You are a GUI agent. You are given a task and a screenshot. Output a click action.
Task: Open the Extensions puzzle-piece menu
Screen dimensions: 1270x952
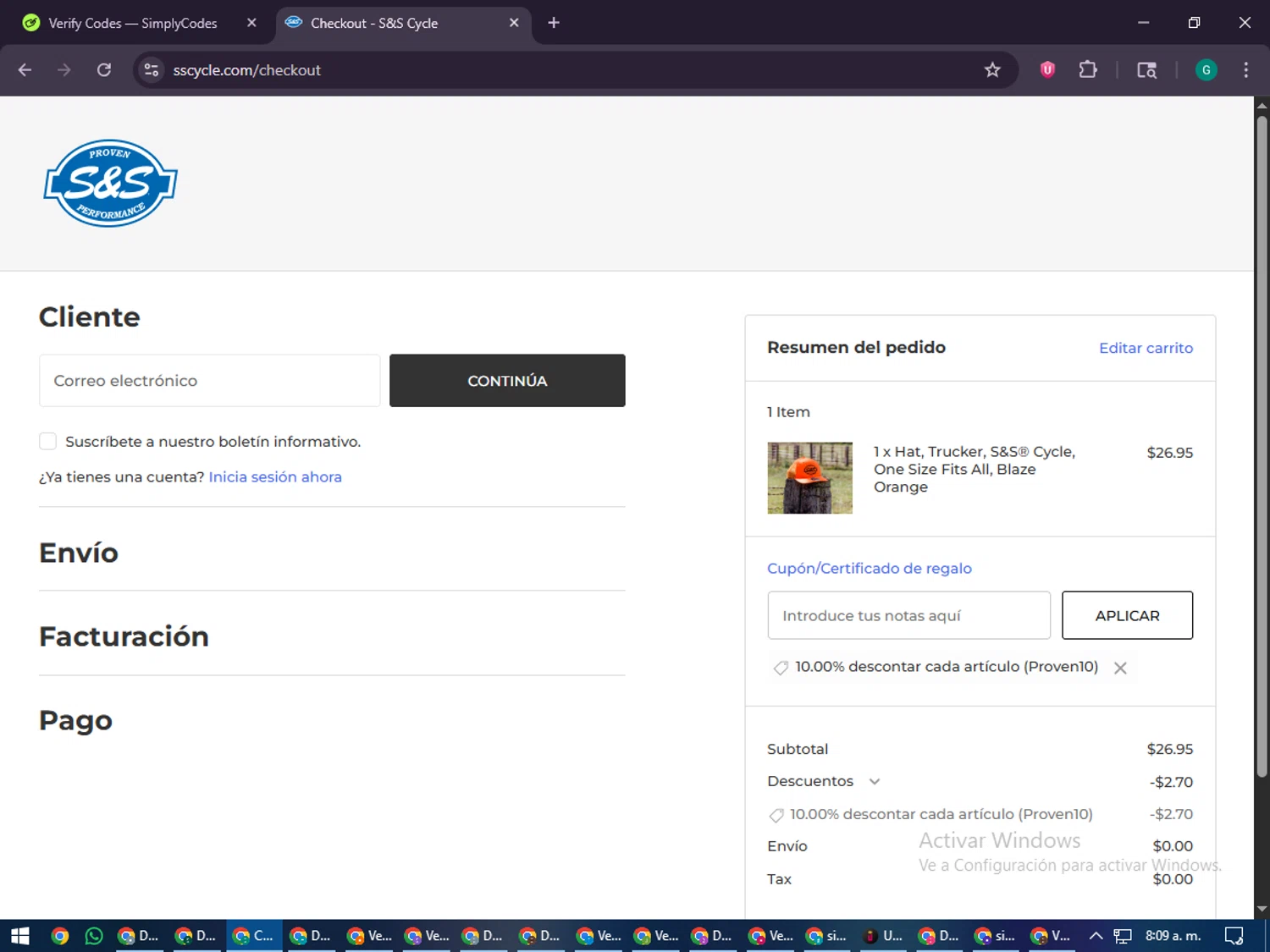1088,70
